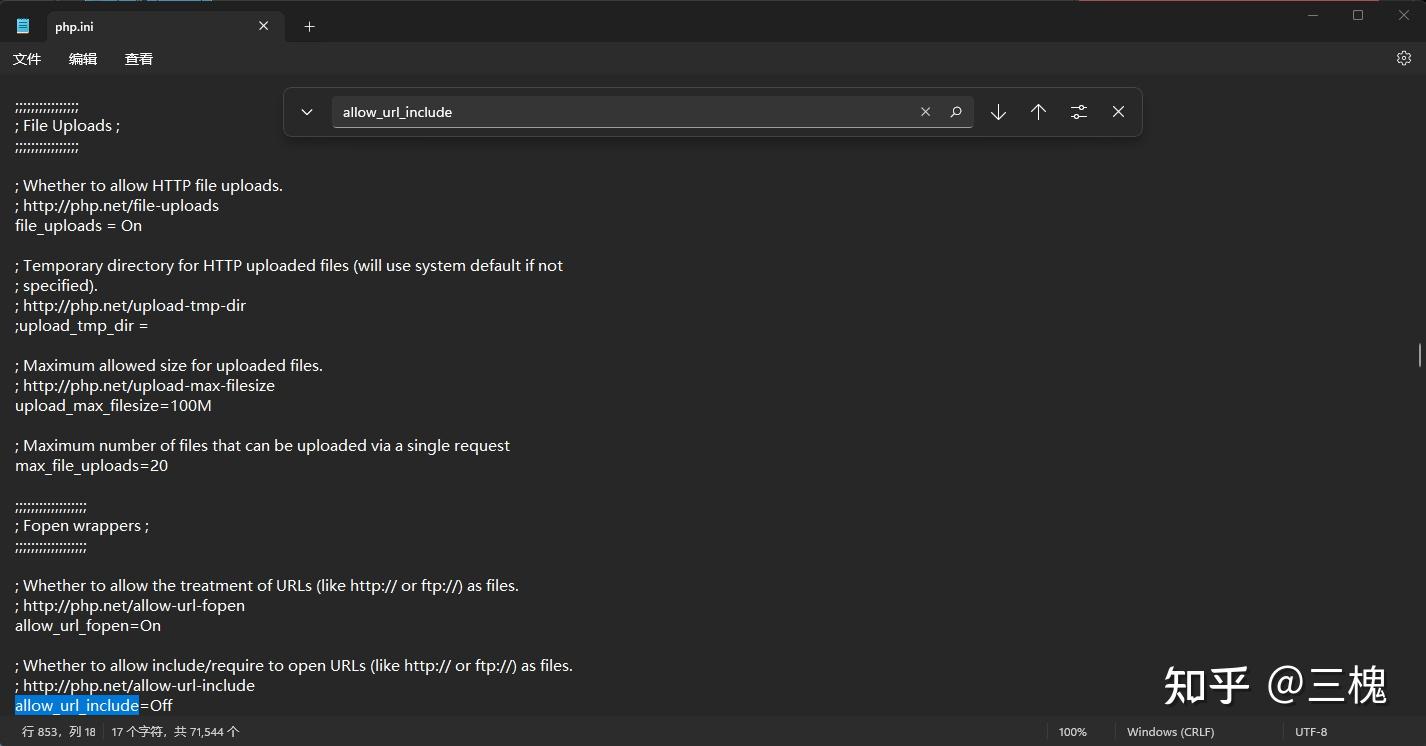Viewport: 1426px width, 746px height.
Task: Find next match with down arrow
Action: coord(998,112)
